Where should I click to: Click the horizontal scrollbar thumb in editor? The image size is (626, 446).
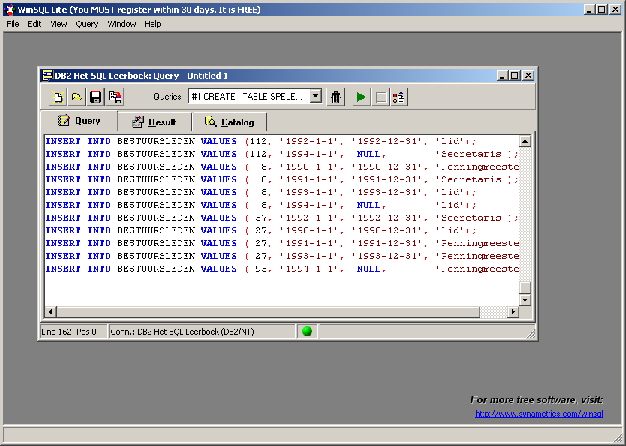pyautogui.click(x=268, y=311)
